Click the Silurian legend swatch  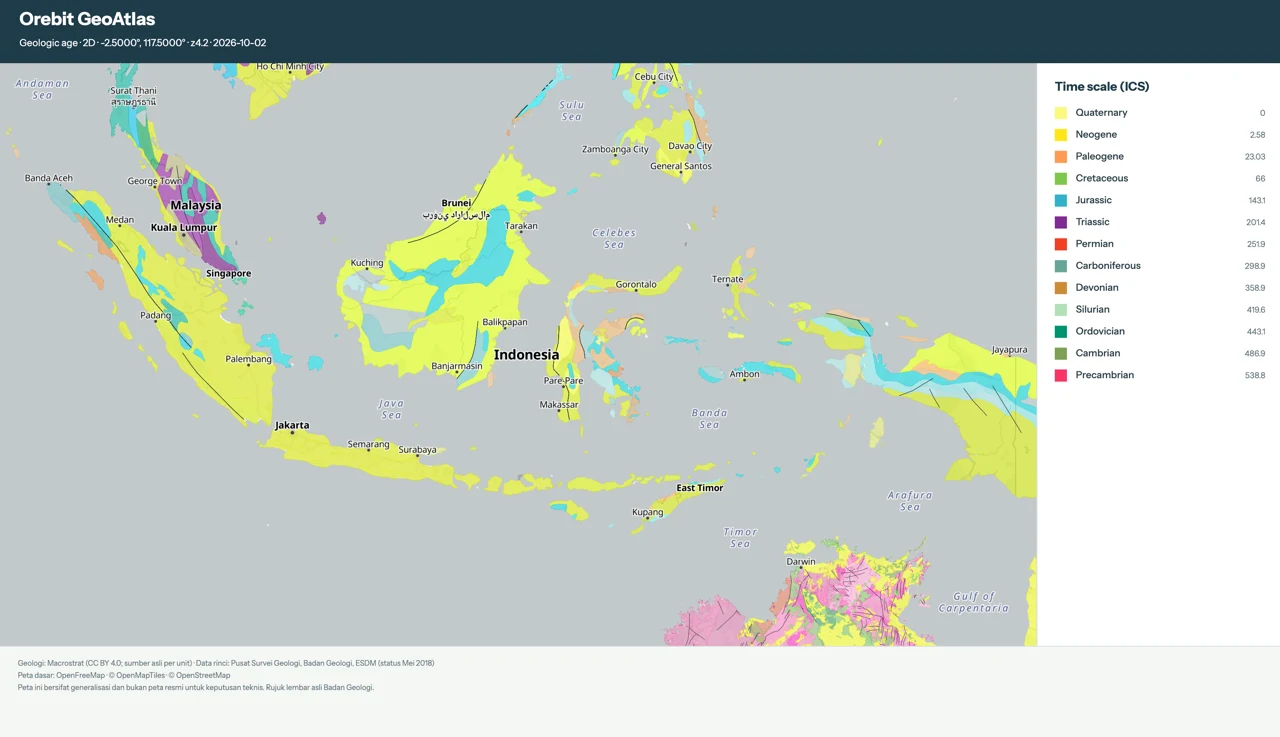point(1061,310)
